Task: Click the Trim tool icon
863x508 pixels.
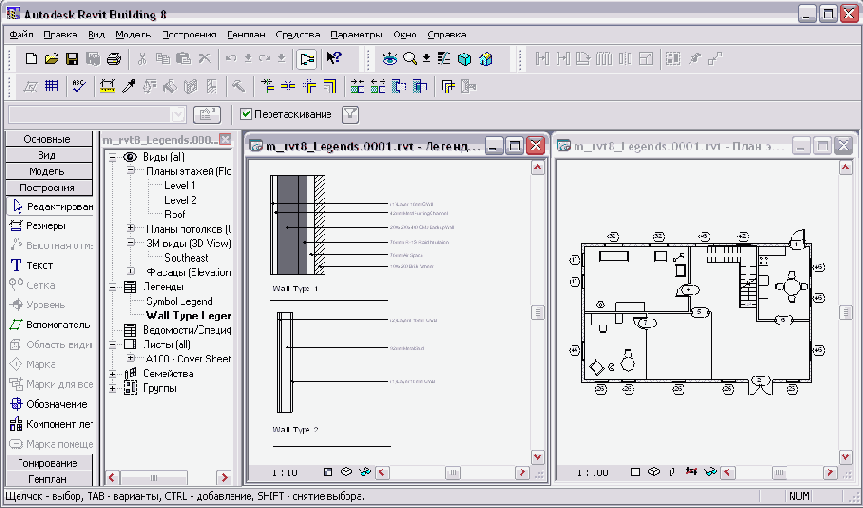Action: coord(309,86)
